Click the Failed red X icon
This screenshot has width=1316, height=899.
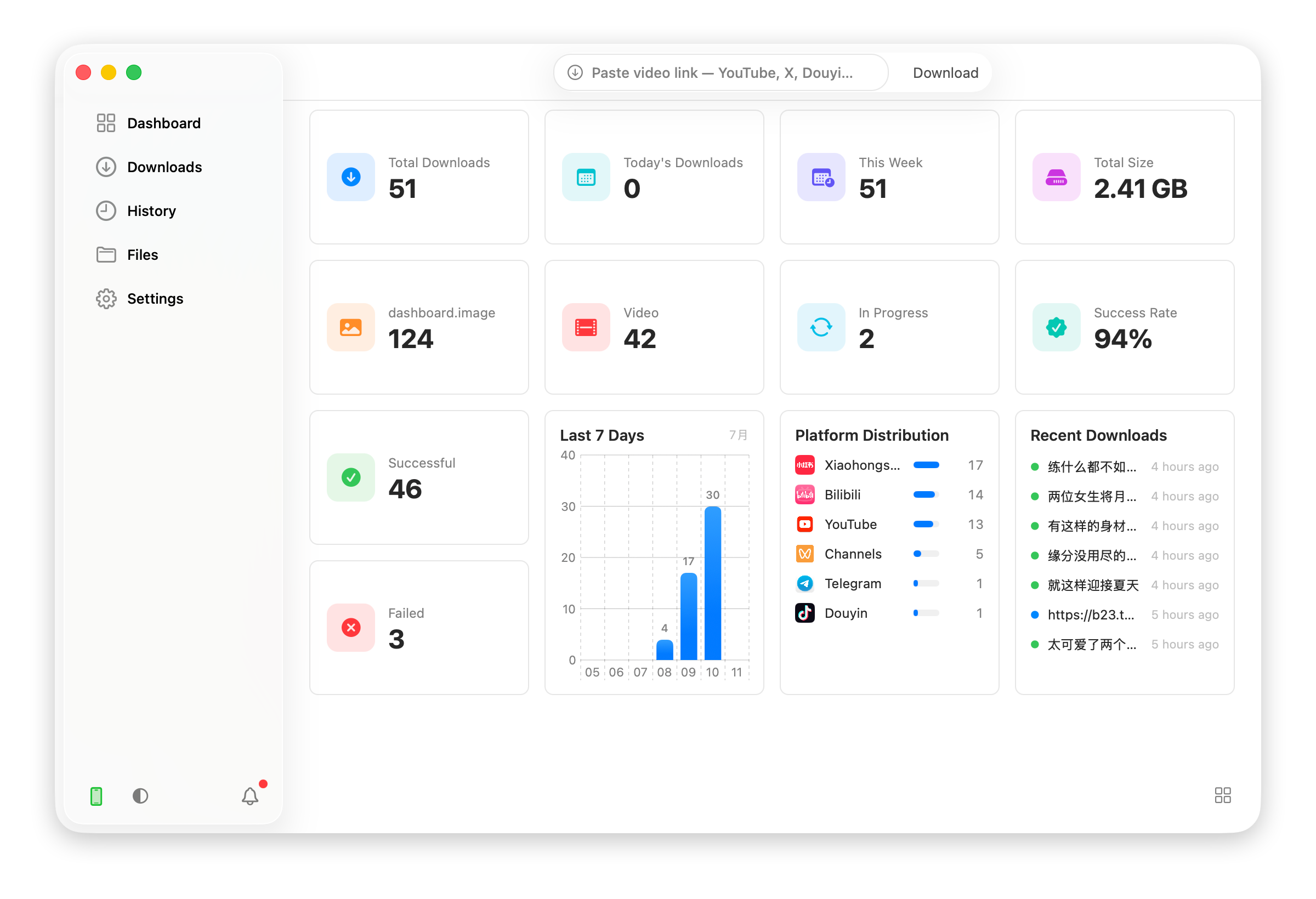[x=351, y=627]
